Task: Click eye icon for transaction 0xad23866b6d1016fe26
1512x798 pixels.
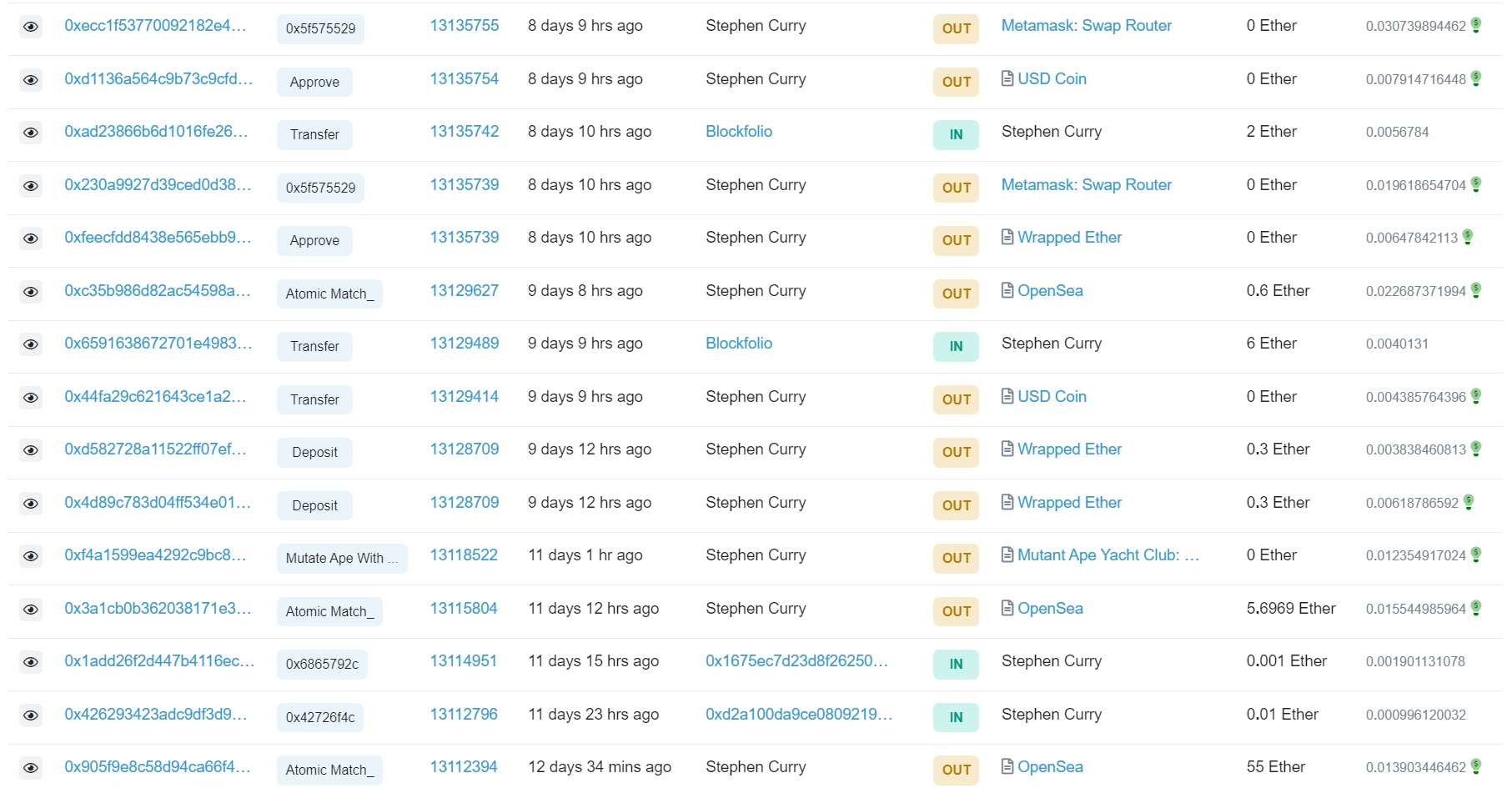Action: pyautogui.click(x=31, y=133)
